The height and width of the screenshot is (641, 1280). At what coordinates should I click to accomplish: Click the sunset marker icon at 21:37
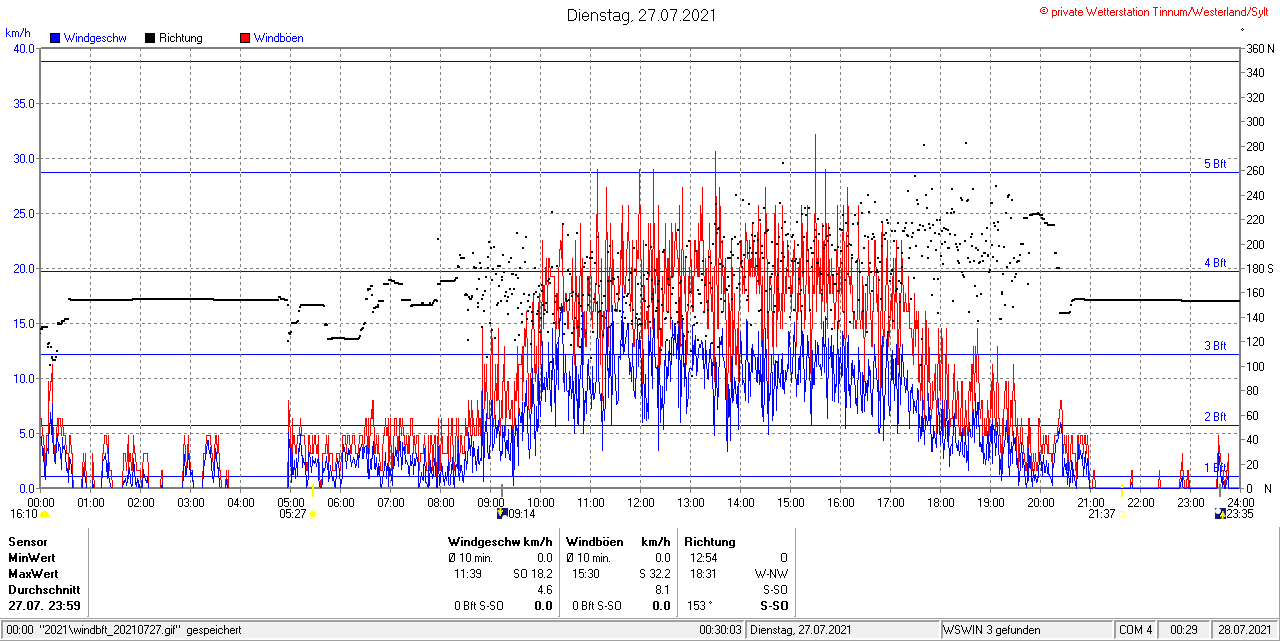[x=1122, y=514]
